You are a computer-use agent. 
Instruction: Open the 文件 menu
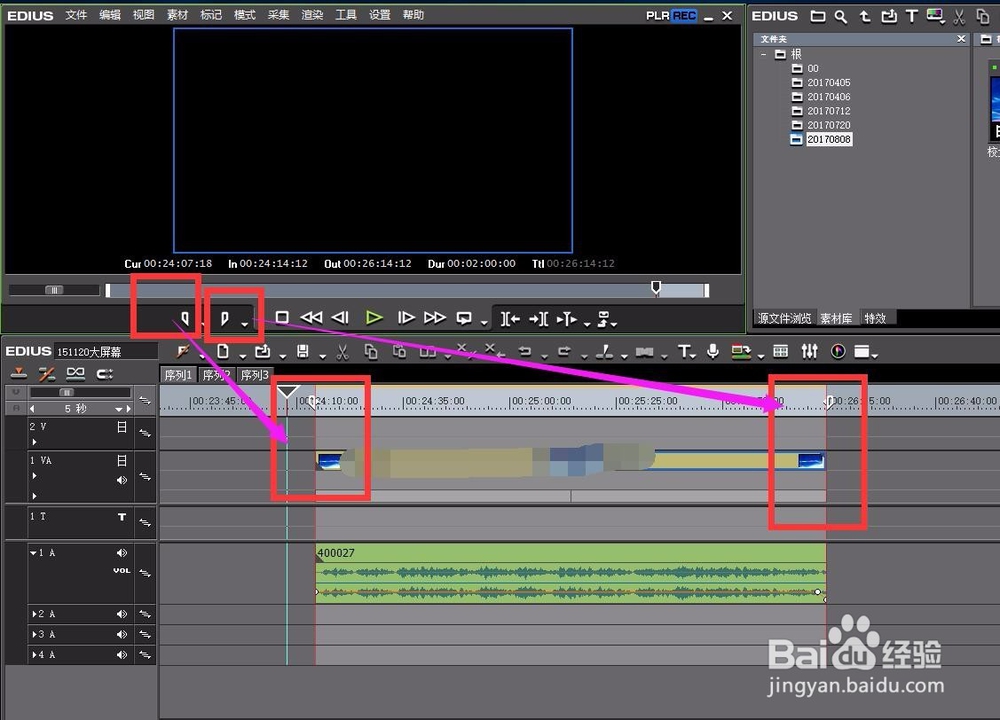tap(76, 15)
